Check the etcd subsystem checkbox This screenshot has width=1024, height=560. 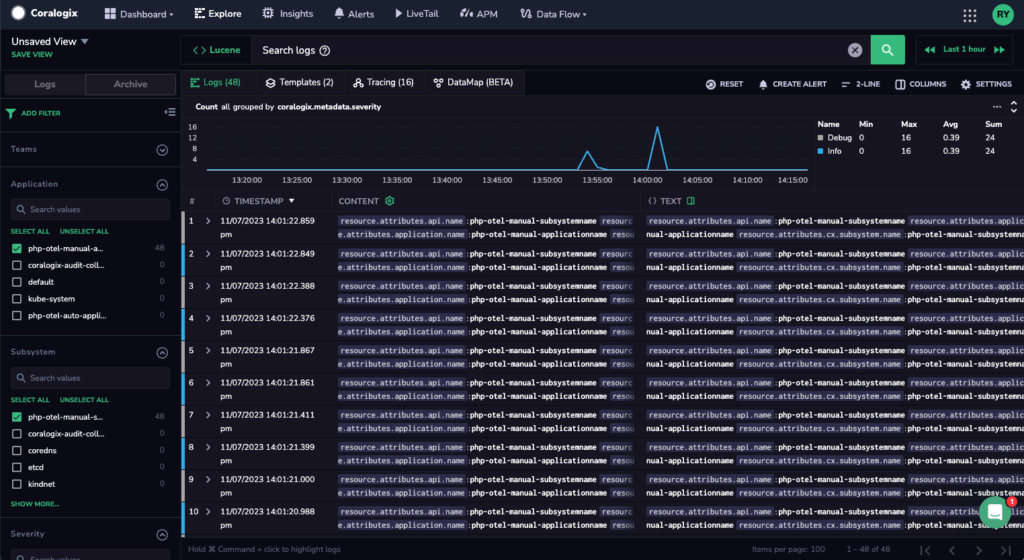point(17,467)
